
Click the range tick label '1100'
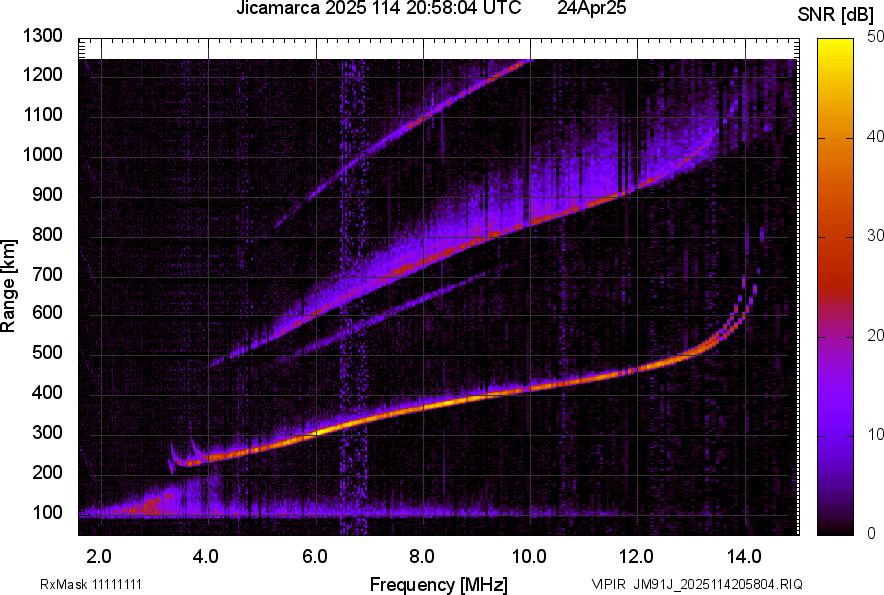[x=42, y=114]
